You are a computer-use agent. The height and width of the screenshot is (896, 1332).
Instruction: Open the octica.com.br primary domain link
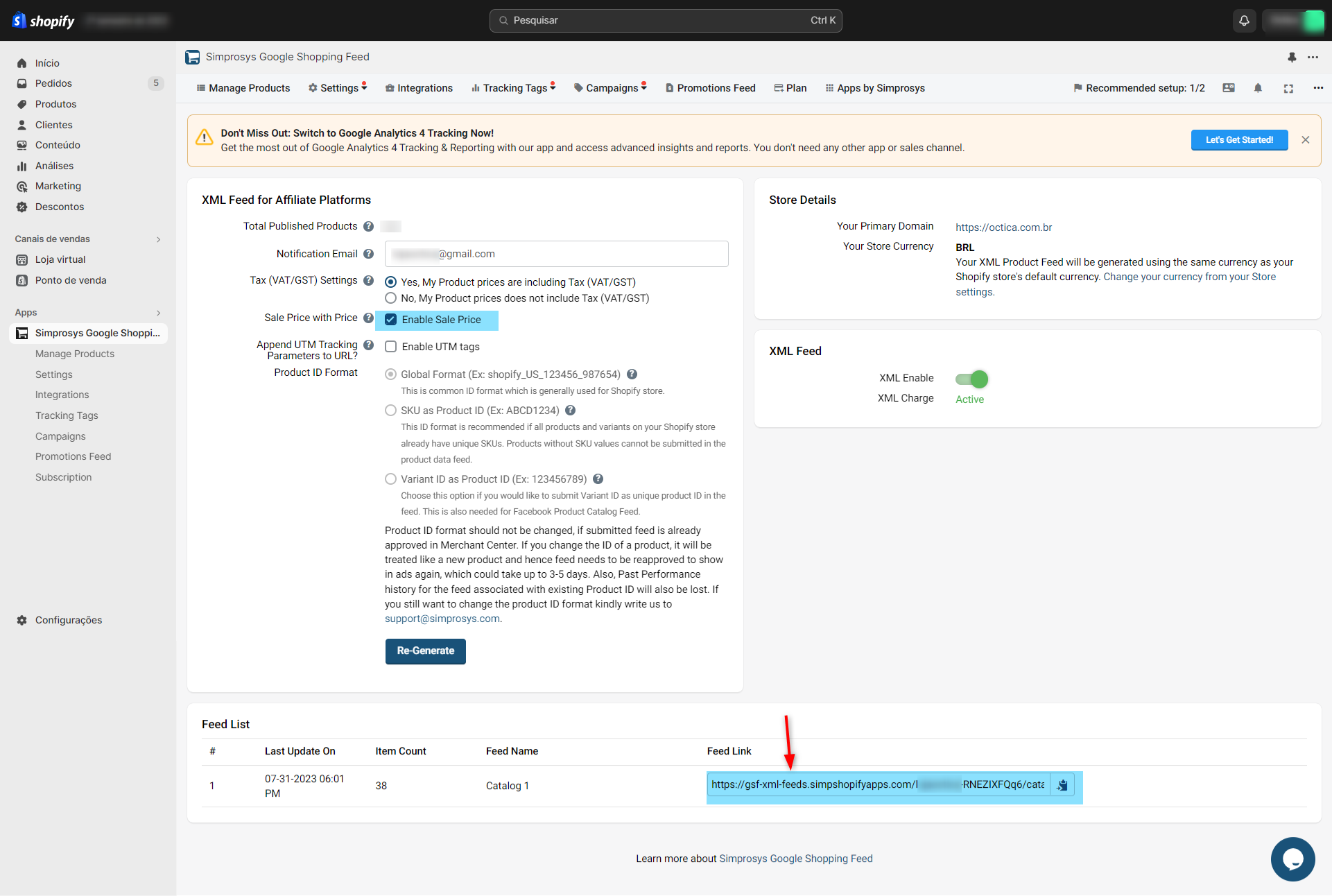pos(1003,227)
